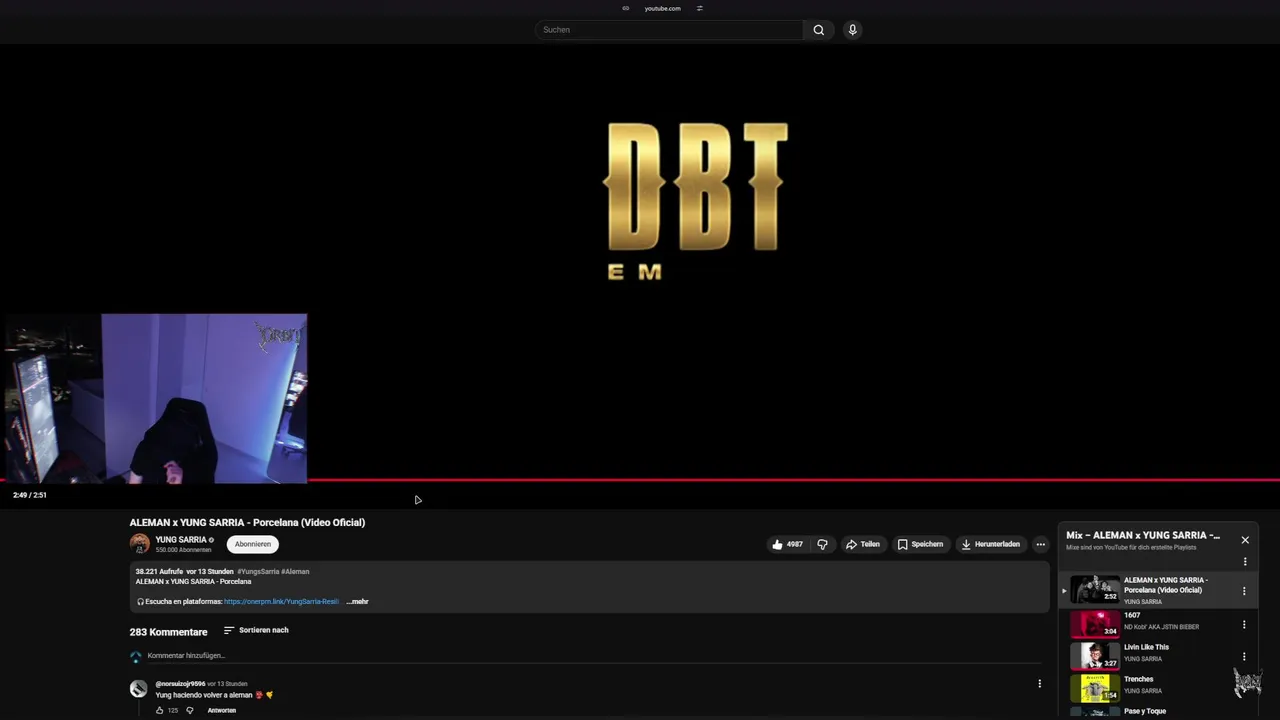The image size is (1280, 720).
Task: Like the video with 4987 likes
Action: click(x=787, y=544)
